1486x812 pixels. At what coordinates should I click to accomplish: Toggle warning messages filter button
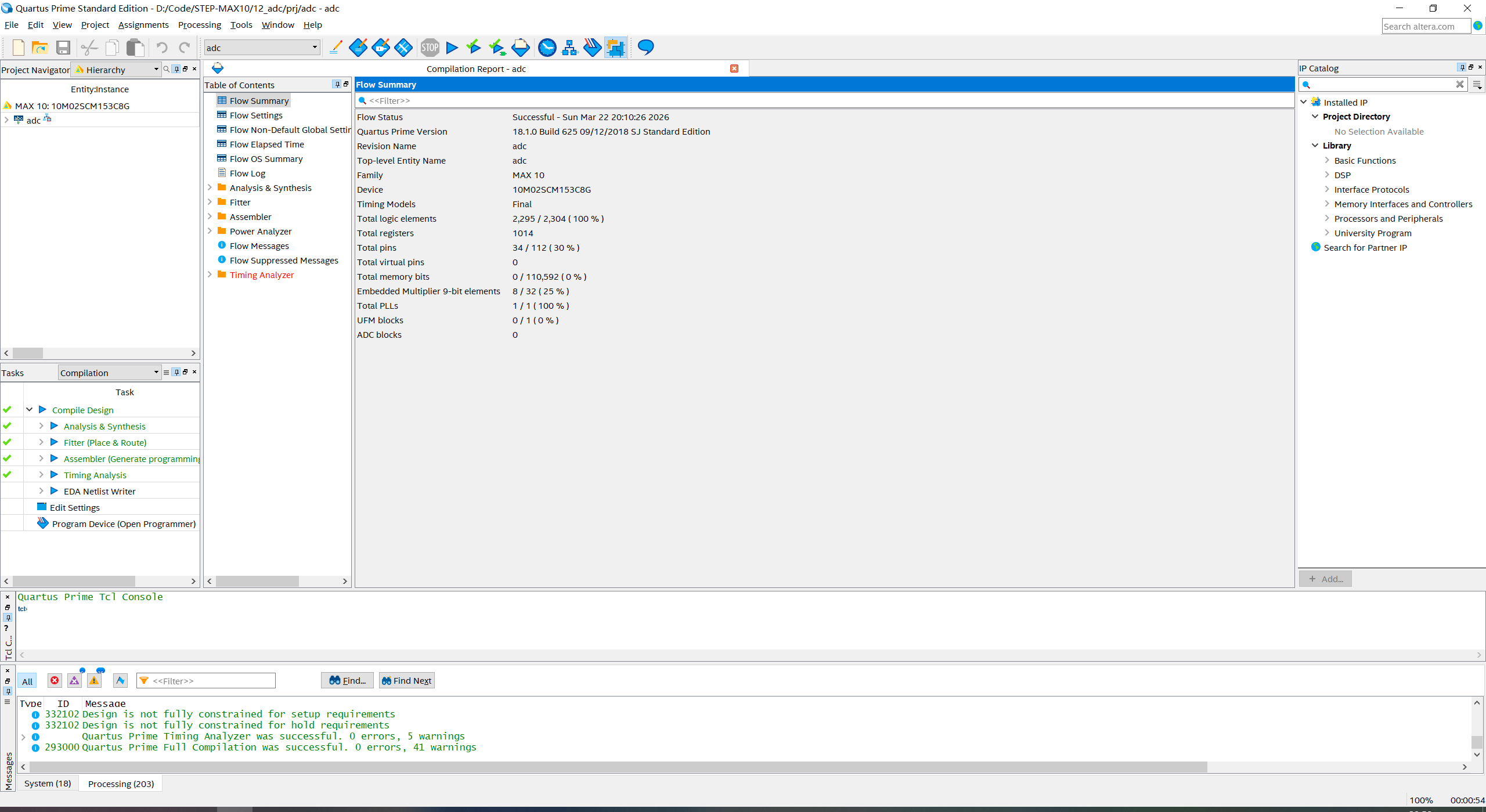pos(94,680)
